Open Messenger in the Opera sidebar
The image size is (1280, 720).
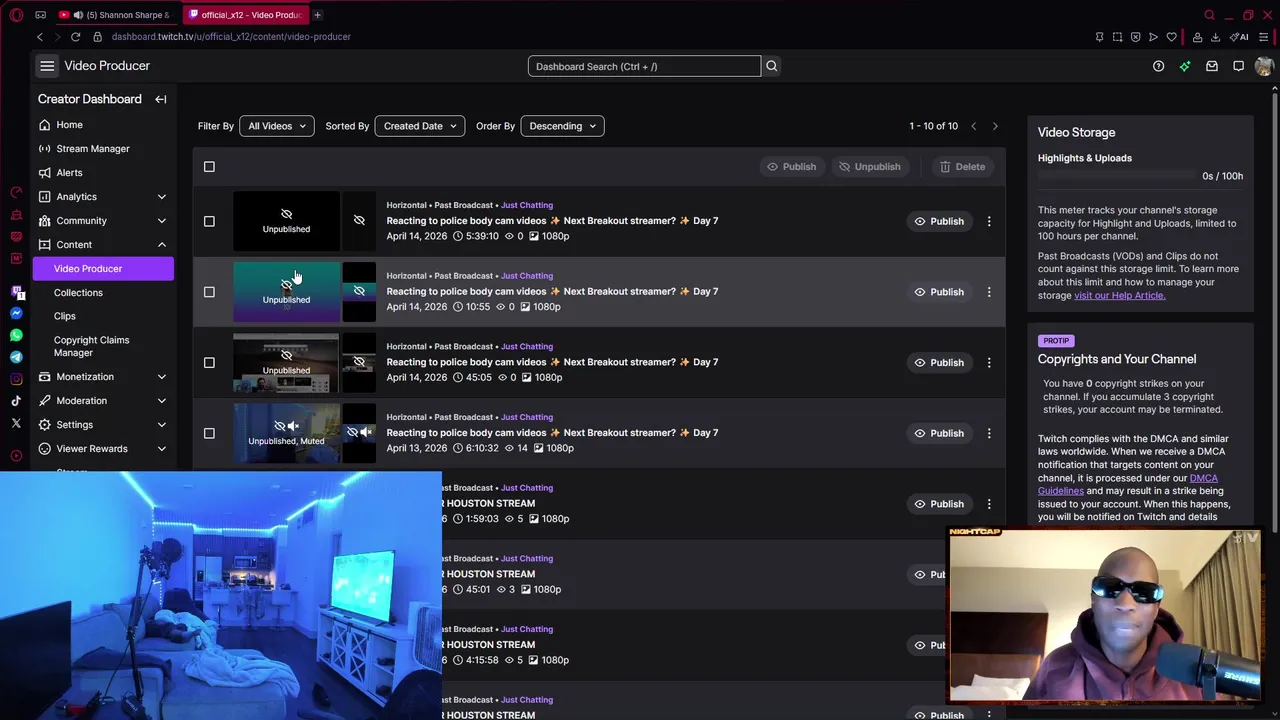click(x=16, y=314)
